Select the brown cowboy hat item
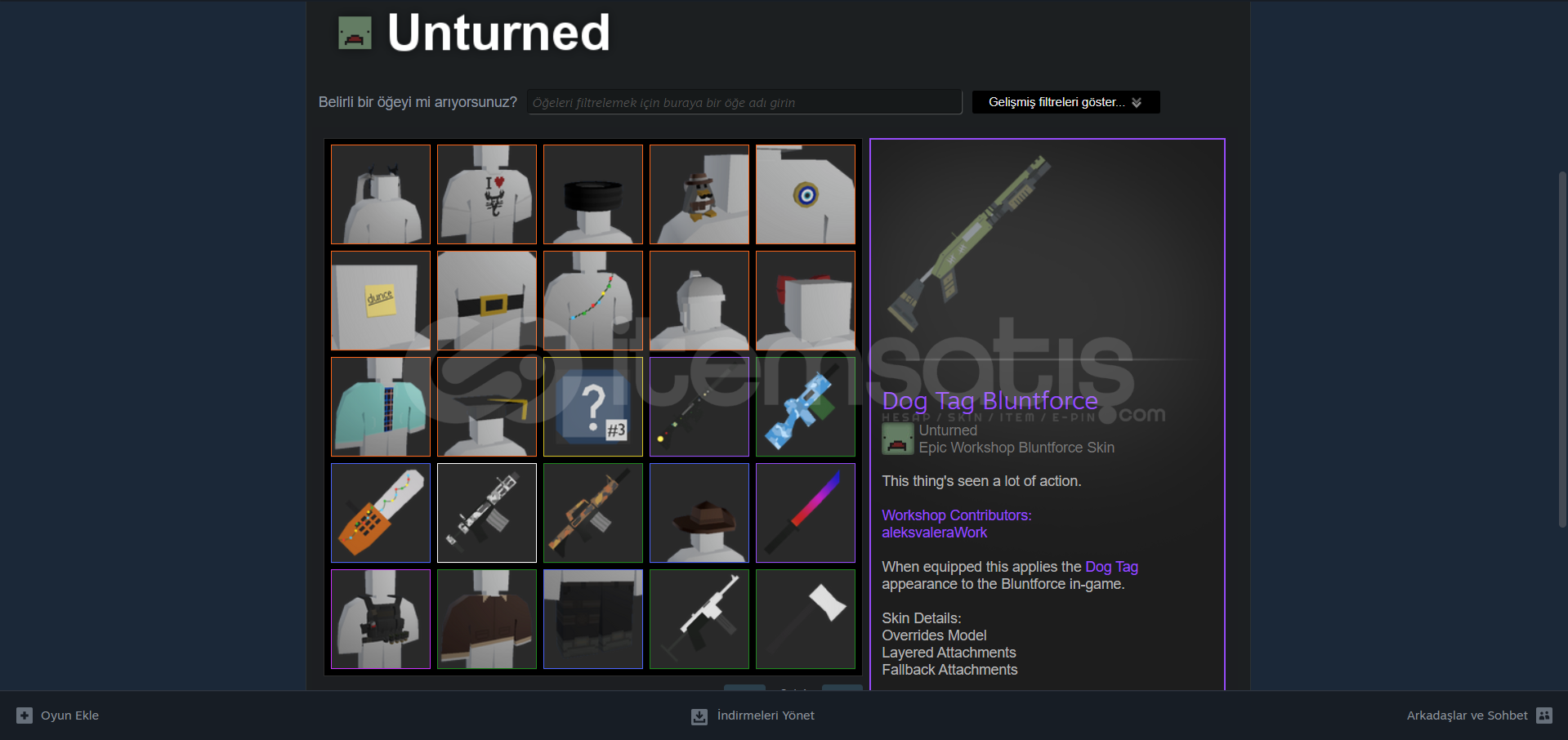Screen dimensions: 1568x740 [x=699, y=513]
